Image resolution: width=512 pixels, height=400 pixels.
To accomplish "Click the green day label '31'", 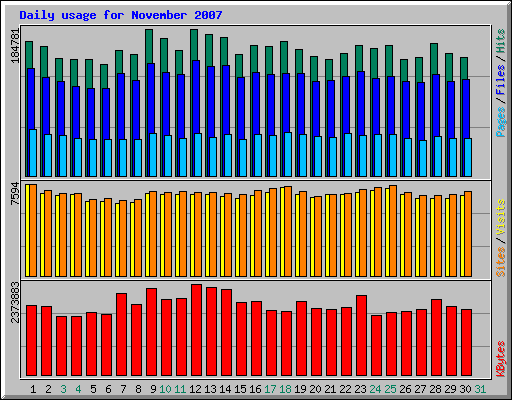I will pos(480,389).
